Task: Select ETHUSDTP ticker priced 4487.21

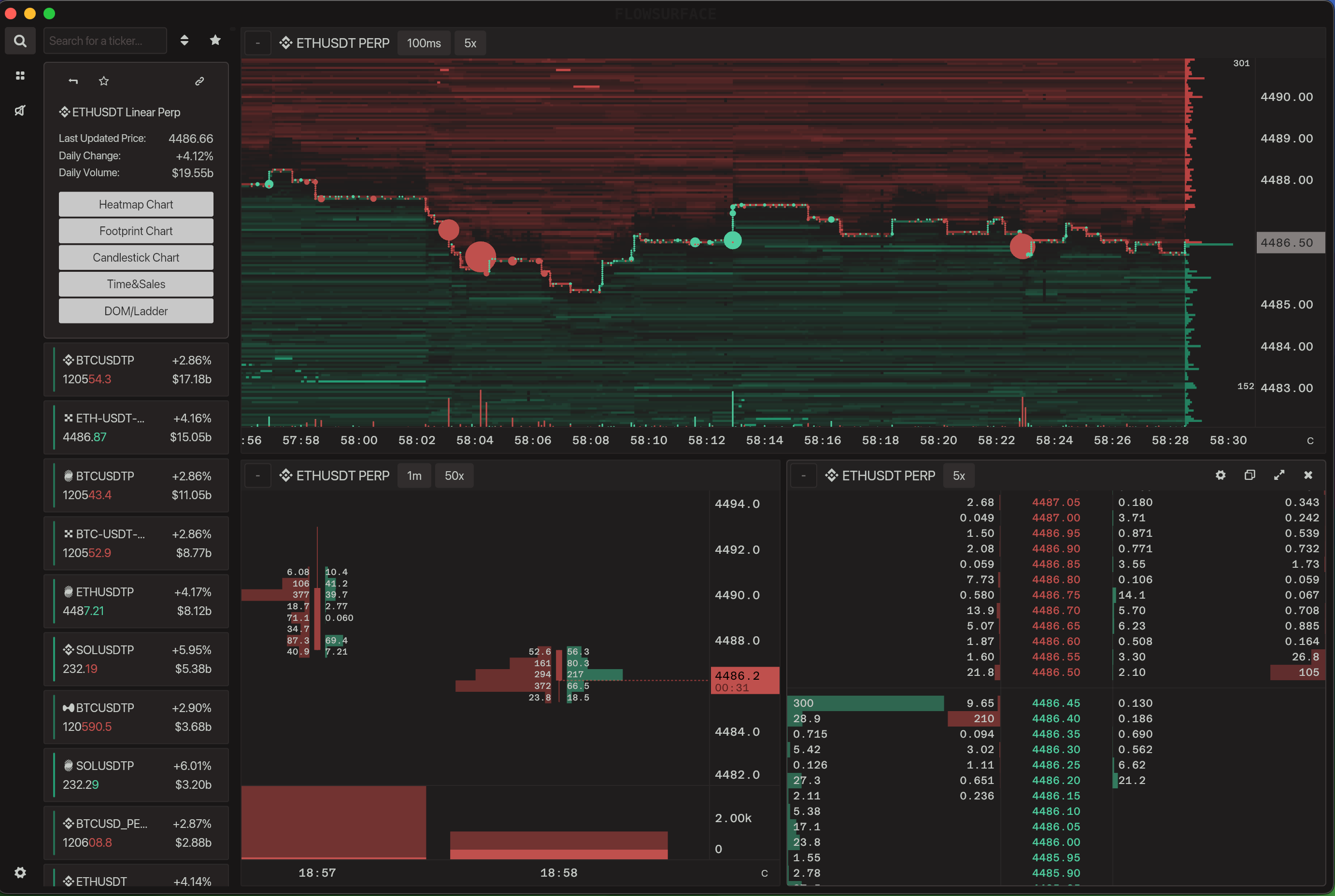Action: click(x=136, y=601)
